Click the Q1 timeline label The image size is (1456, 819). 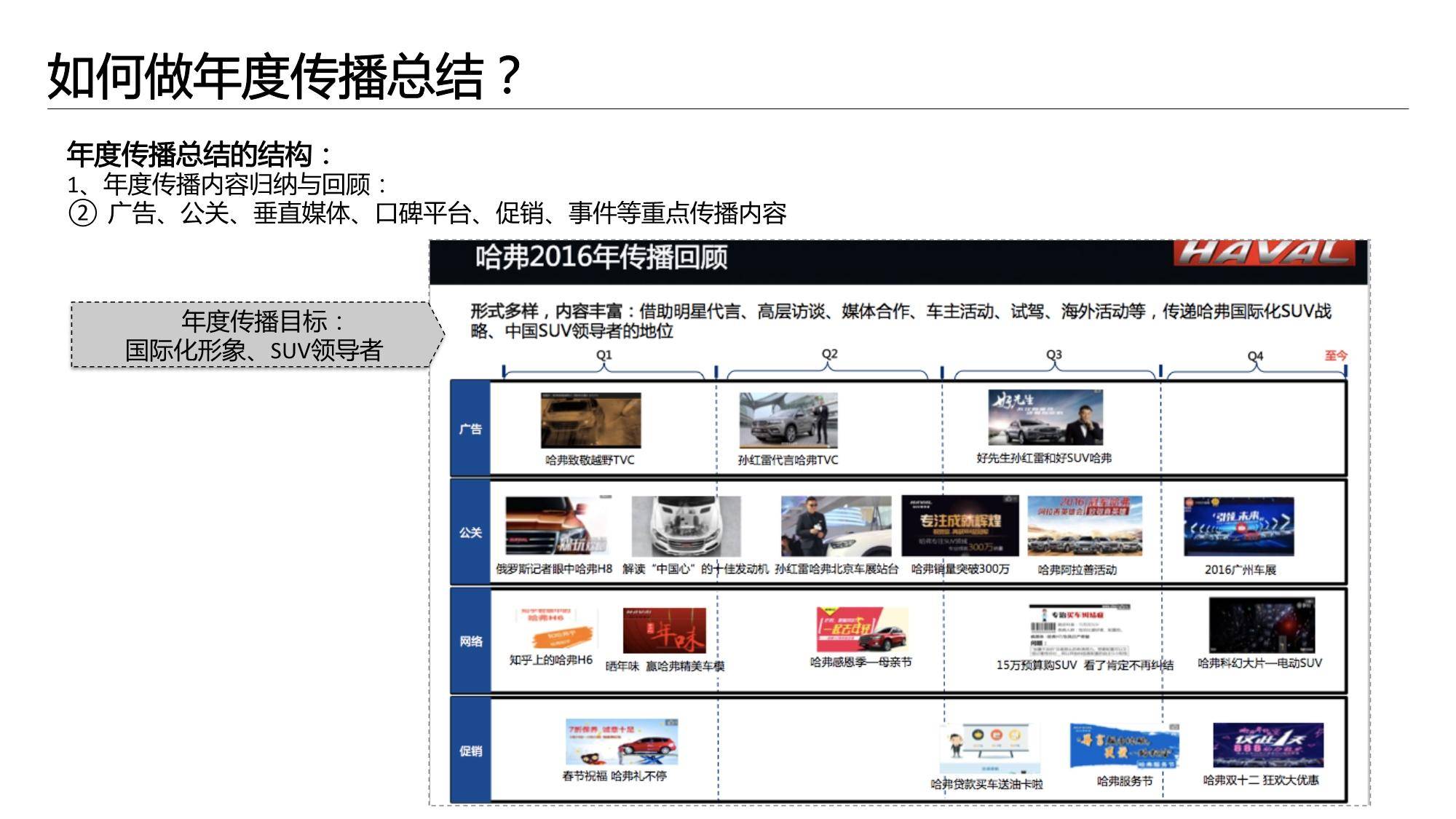[x=604, y=355]
